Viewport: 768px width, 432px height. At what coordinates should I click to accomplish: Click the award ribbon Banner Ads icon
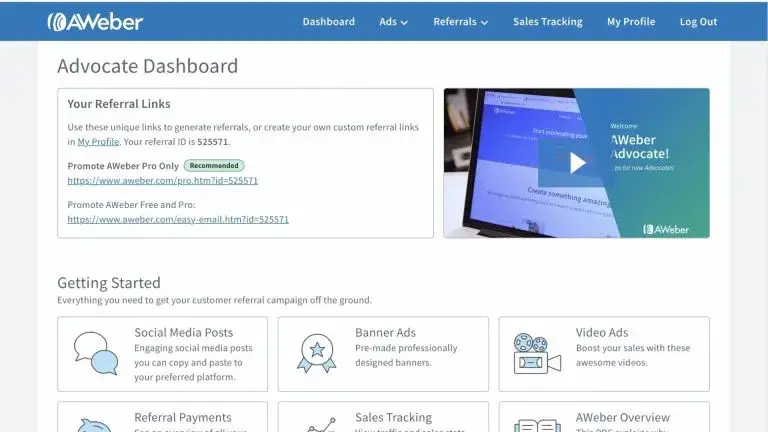pos(316,353)
